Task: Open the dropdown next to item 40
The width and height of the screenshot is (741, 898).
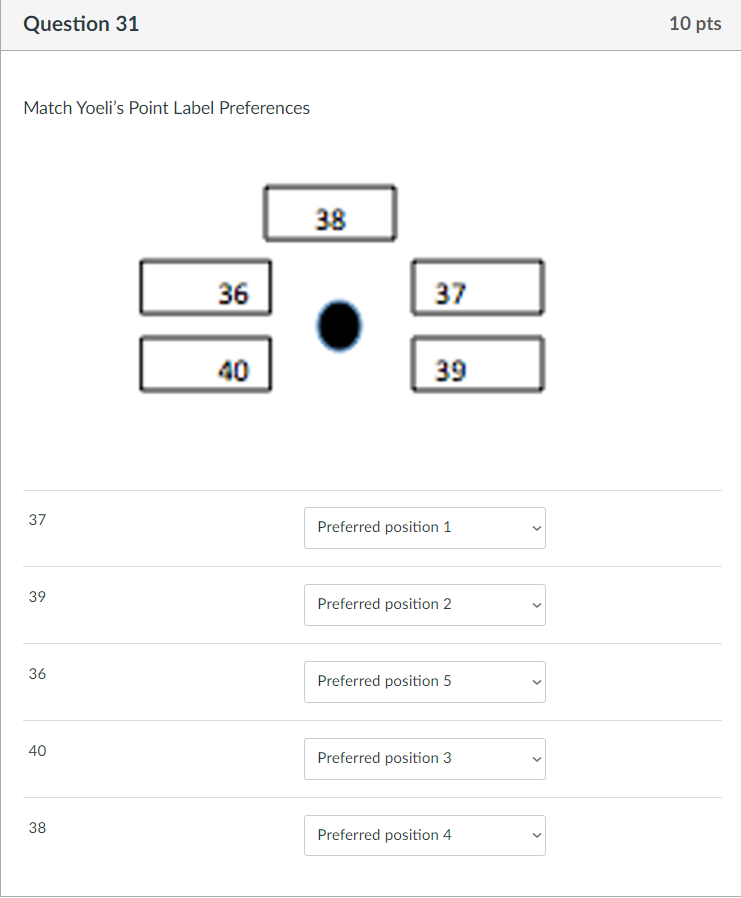Action: (424, 759)
